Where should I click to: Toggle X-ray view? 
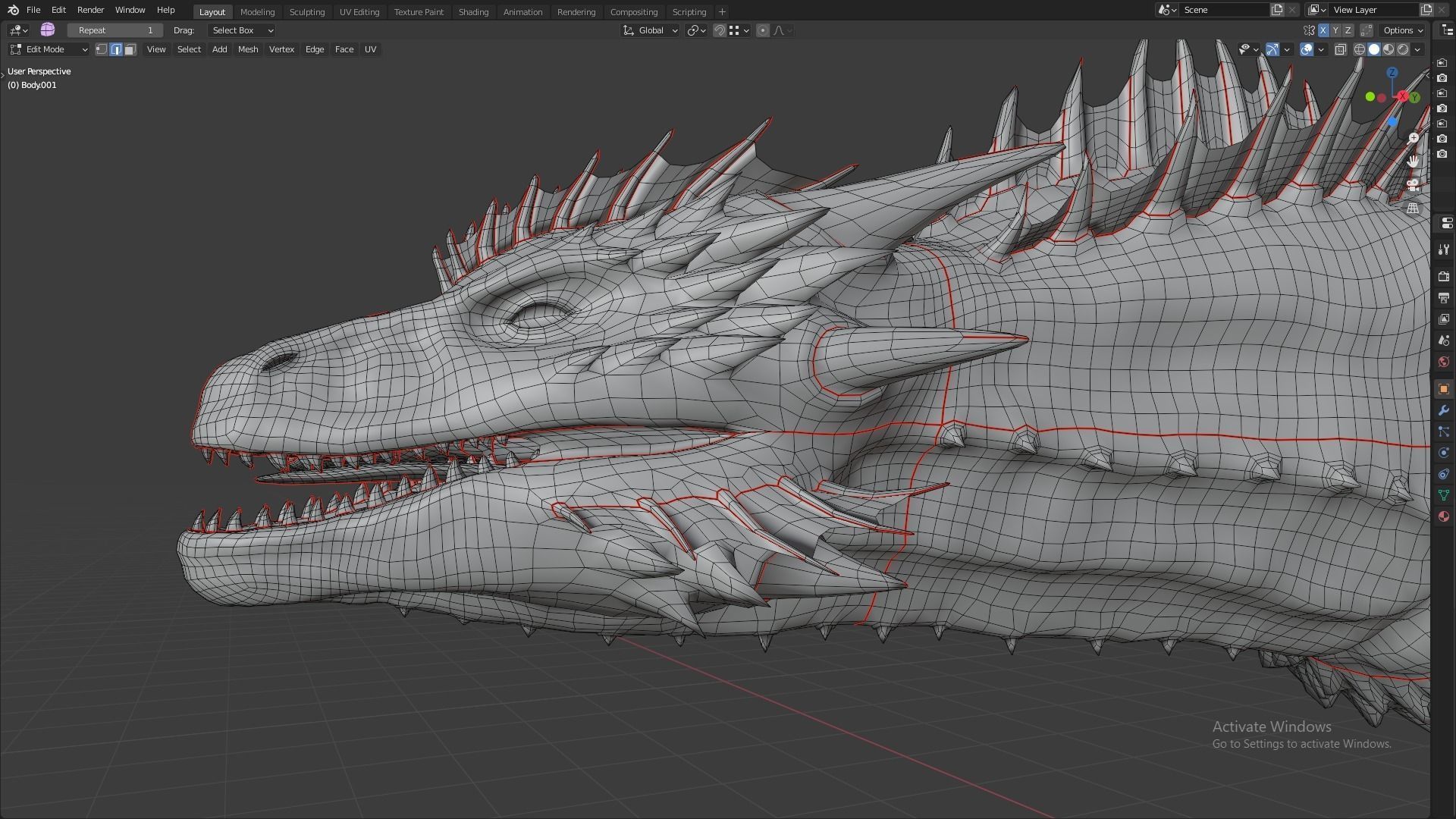[x=1340, y=49]
